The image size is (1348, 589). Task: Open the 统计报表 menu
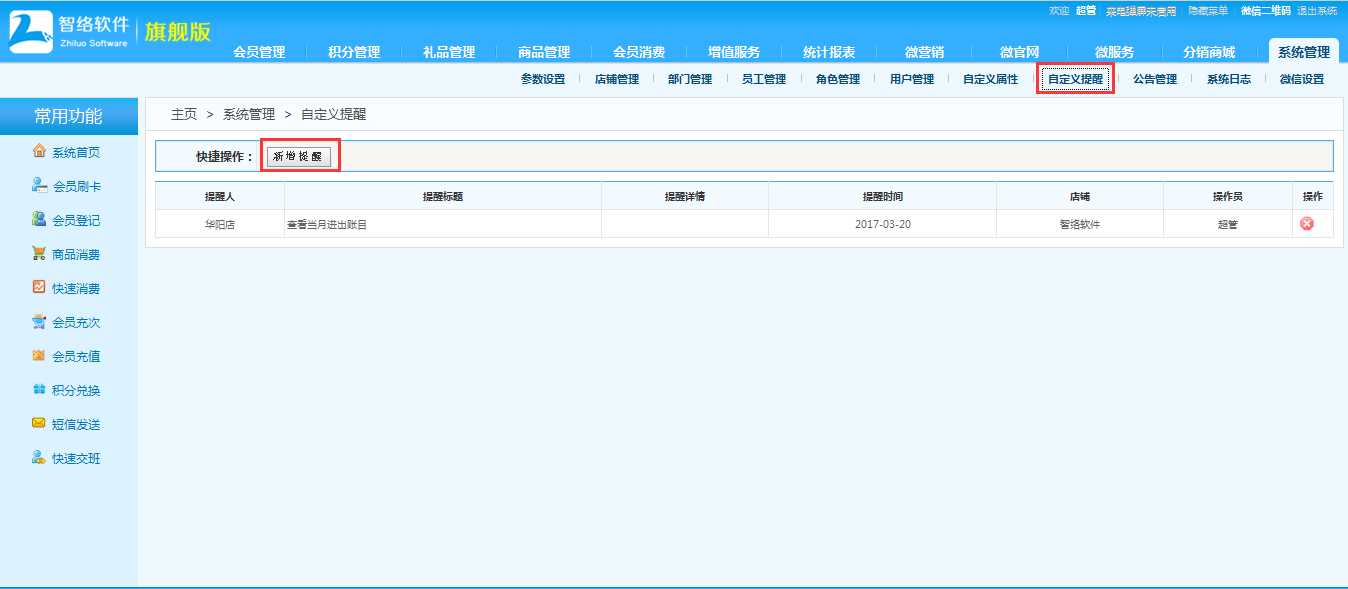coord(827,50)
